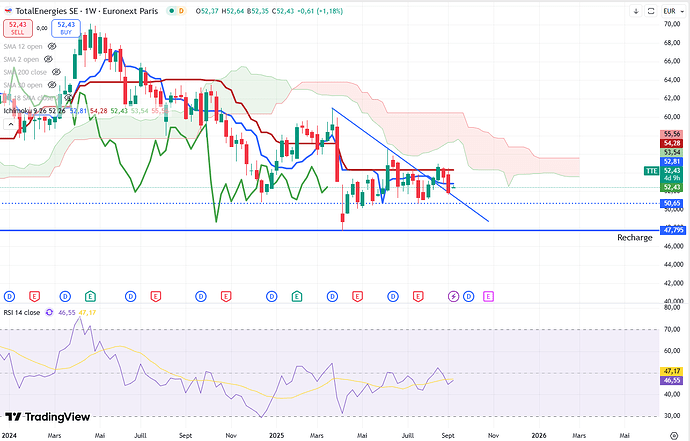Click the 55,56 pink price scale label
This screenshot has width=690, height=441.
[x=672, y=134]
